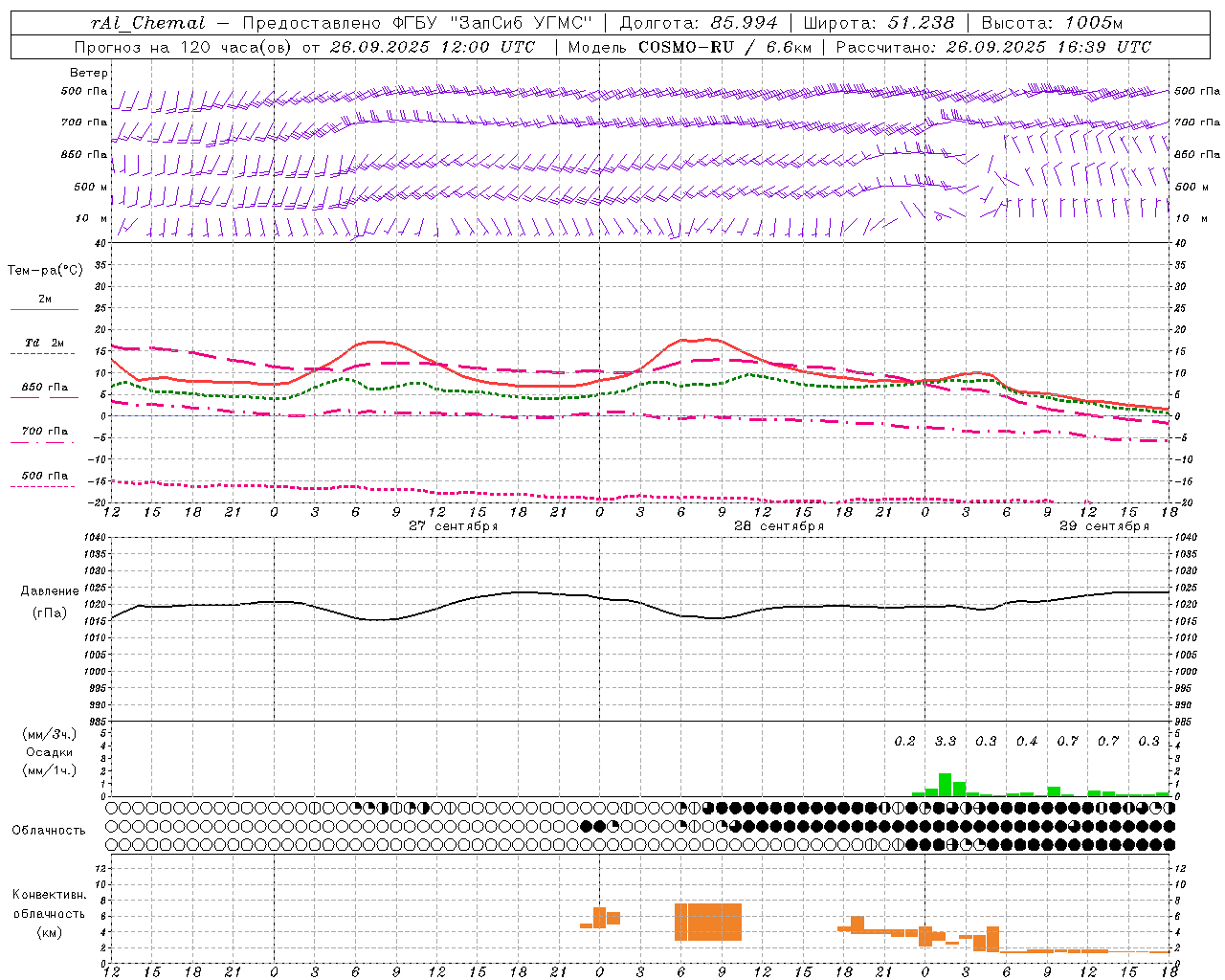
Task: Click the Модель COSMO-RU / 6.6км label
Action: [x=690, y=47]
